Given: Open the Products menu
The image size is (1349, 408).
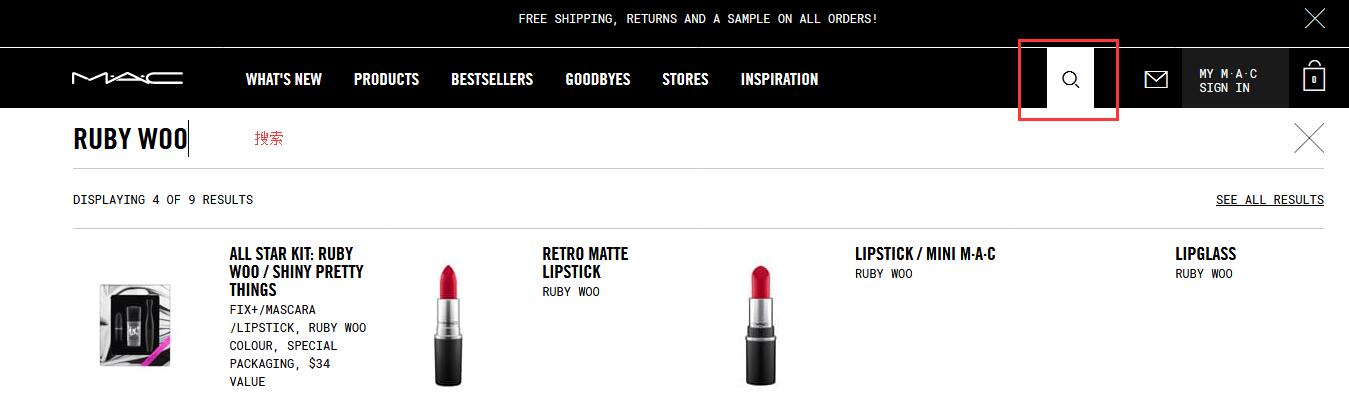Looking at the screenshot, I should click(x=386, y=79).
